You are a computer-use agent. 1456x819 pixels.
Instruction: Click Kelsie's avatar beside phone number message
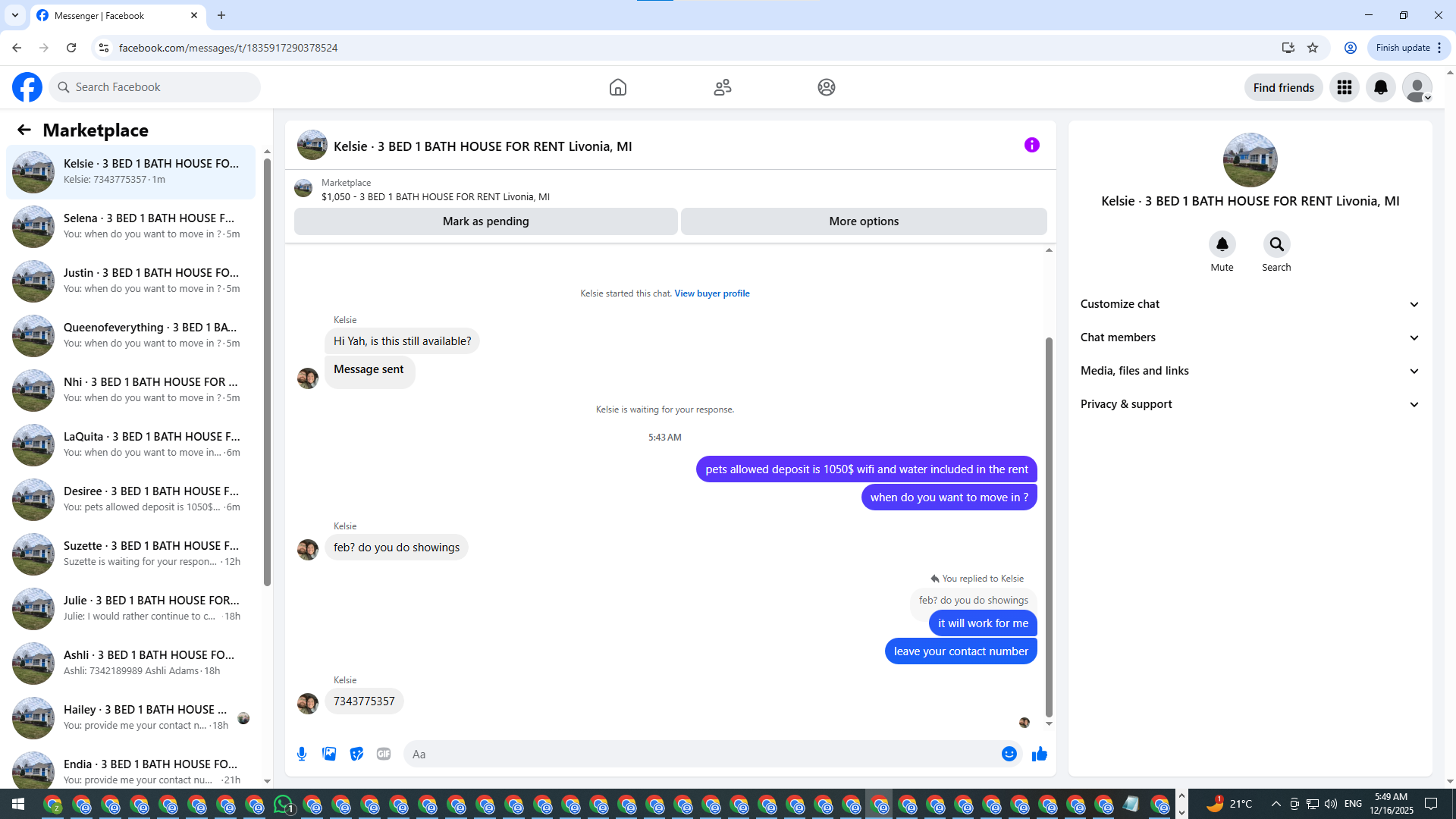click(308, 704)
